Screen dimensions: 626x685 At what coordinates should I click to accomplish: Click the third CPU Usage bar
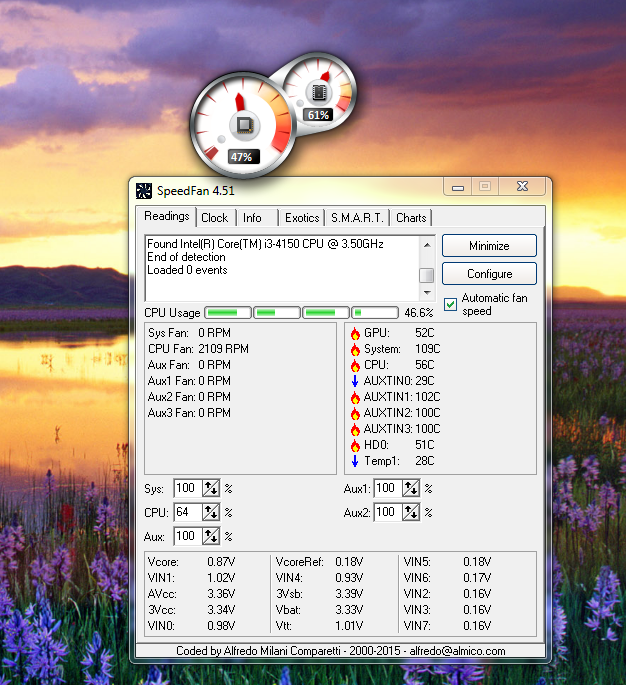[326, 313]
